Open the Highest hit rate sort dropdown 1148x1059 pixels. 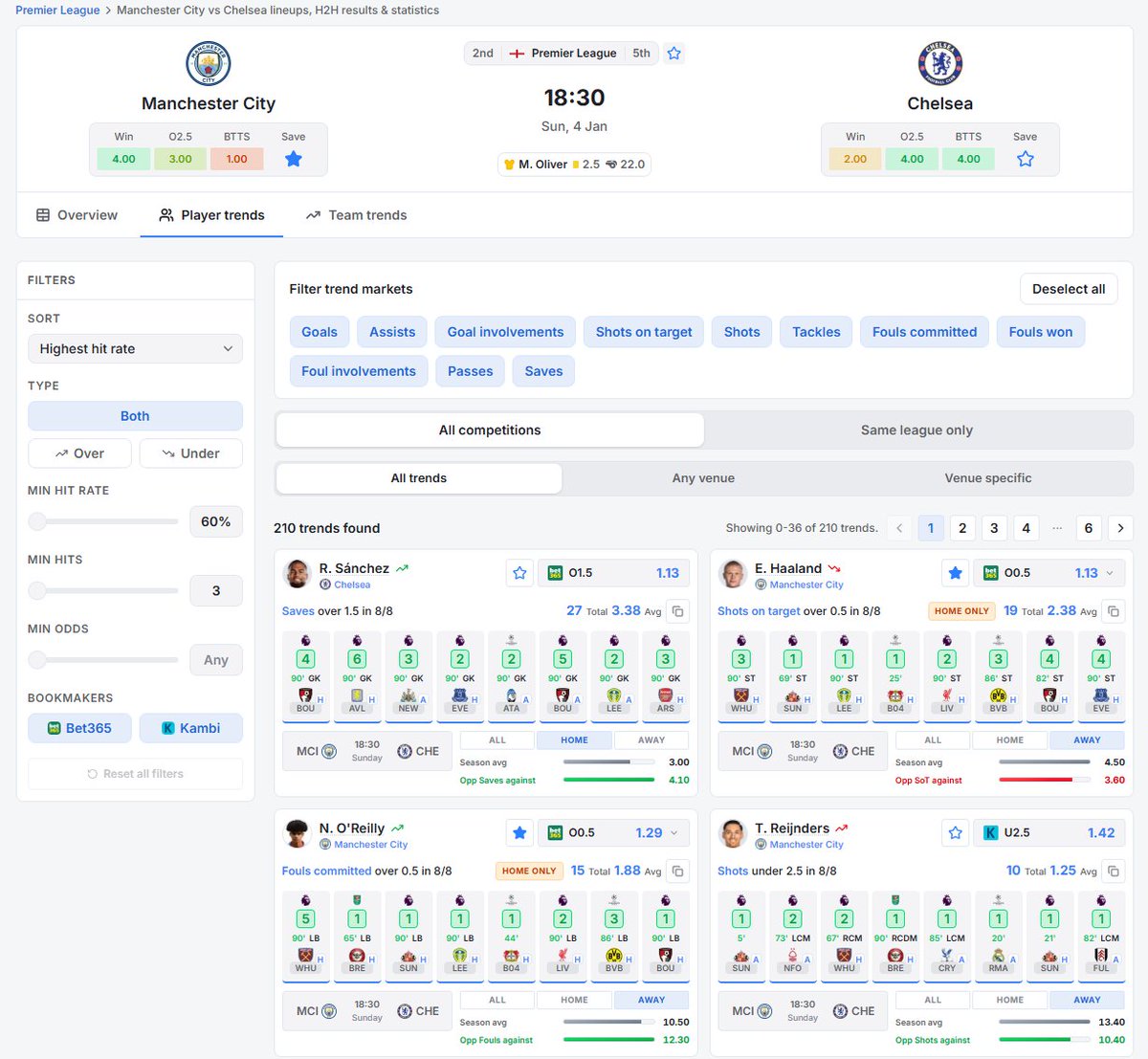click(135, 349)
